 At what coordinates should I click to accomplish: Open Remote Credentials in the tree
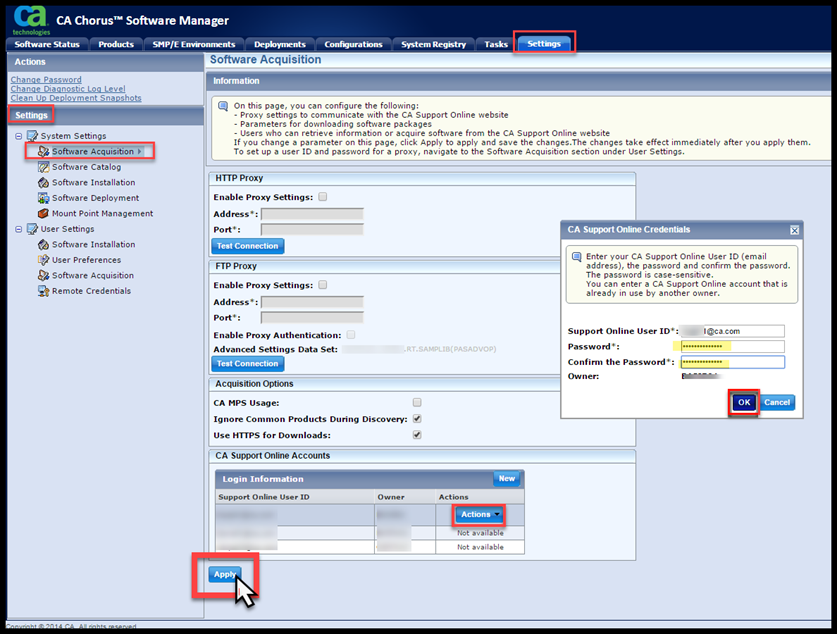[x=91, y=291]
